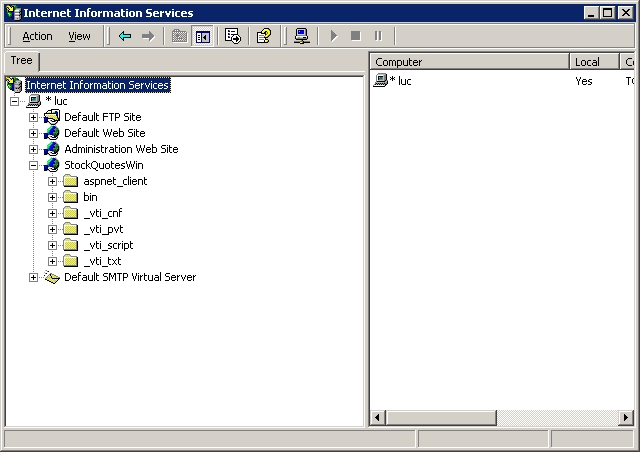640x452 pixels.
Task: Select the bin folder label
Action: (90, 197)
